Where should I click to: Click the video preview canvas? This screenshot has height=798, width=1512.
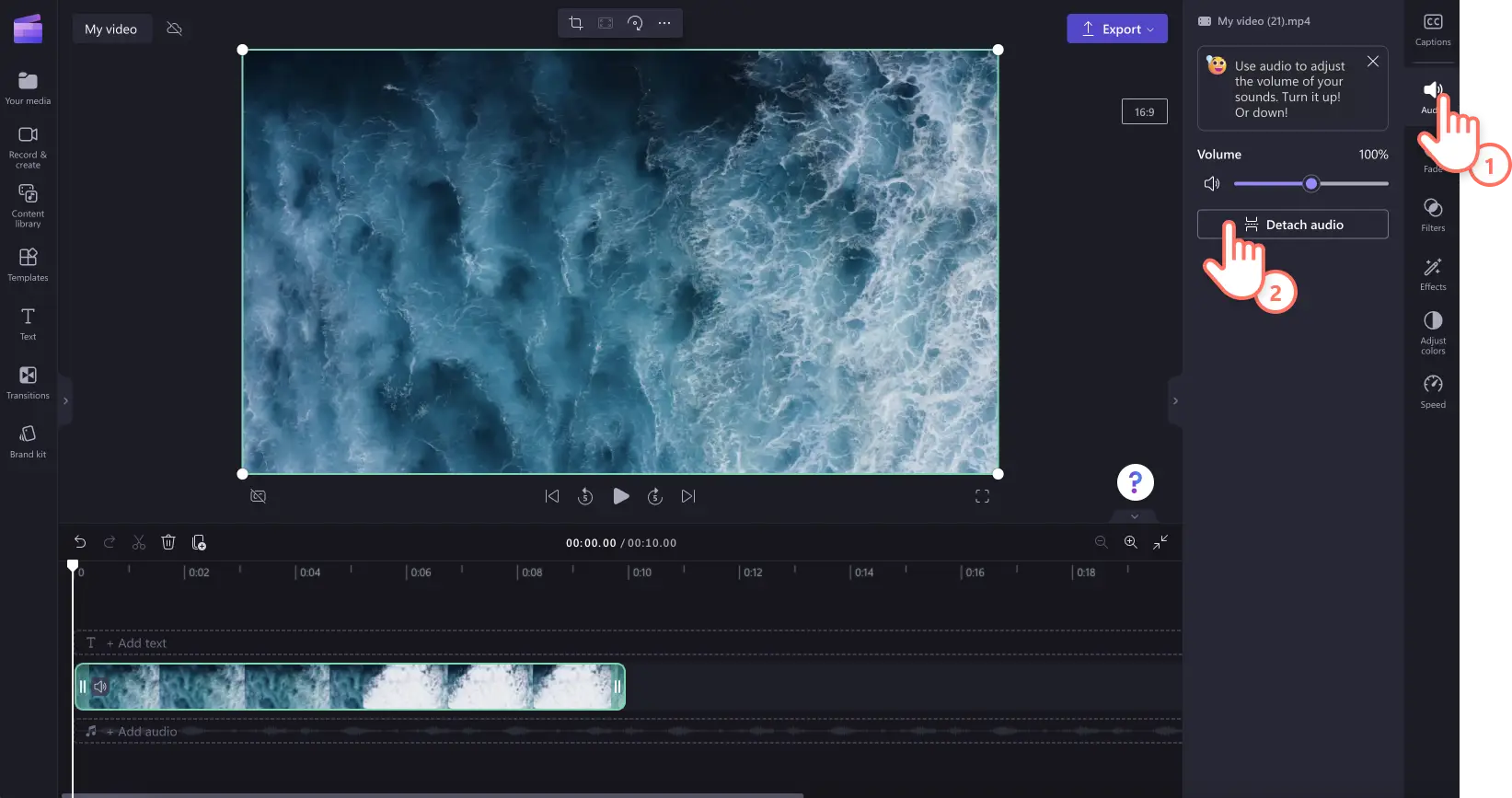coord(620,262)
